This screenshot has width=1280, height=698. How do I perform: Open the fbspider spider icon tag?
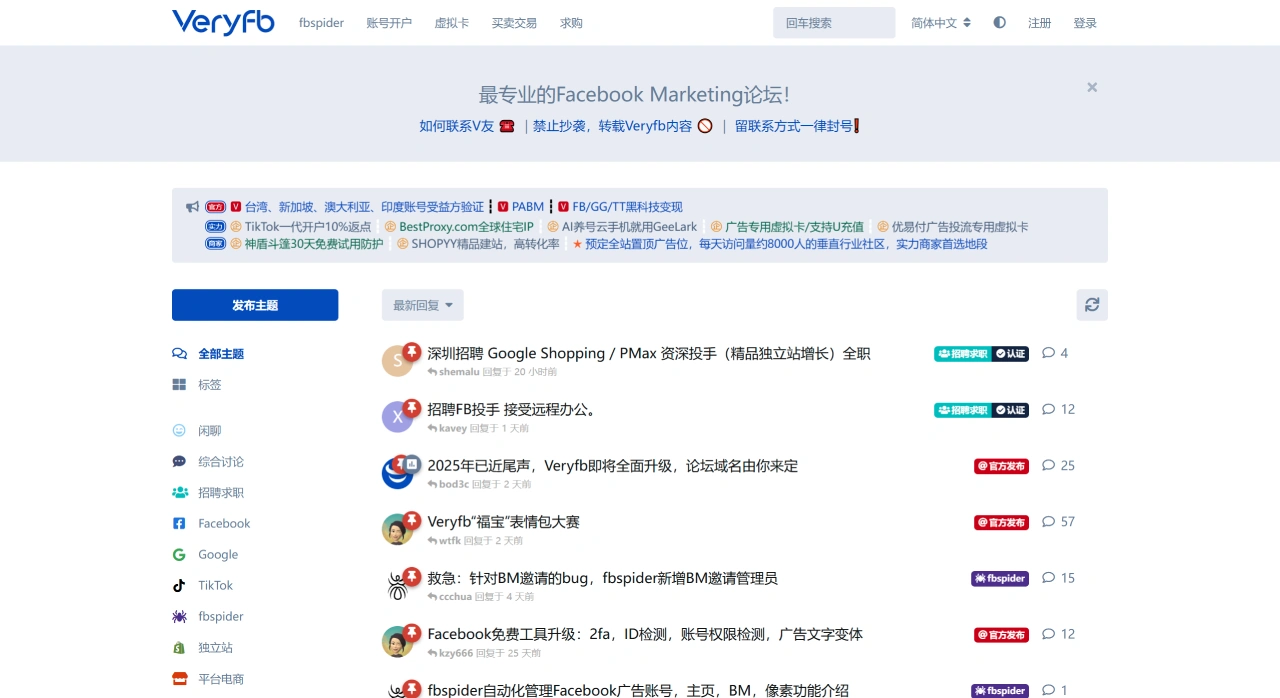click(179, 616)
